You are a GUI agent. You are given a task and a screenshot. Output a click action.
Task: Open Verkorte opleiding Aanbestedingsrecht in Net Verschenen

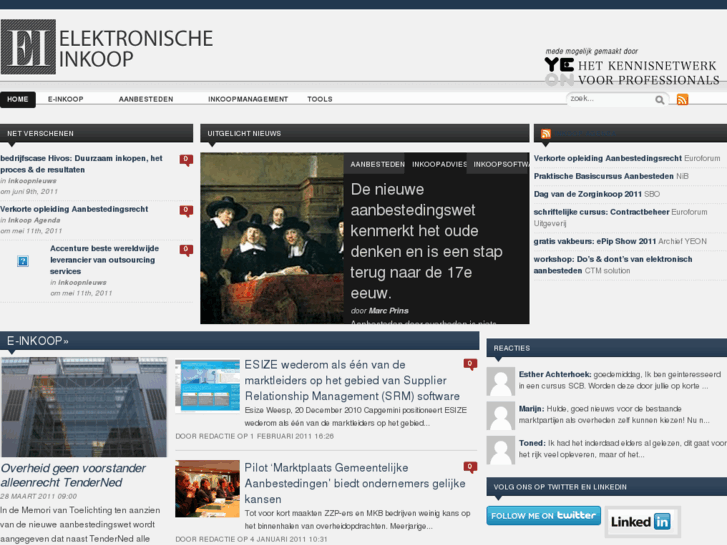point(74,209)
